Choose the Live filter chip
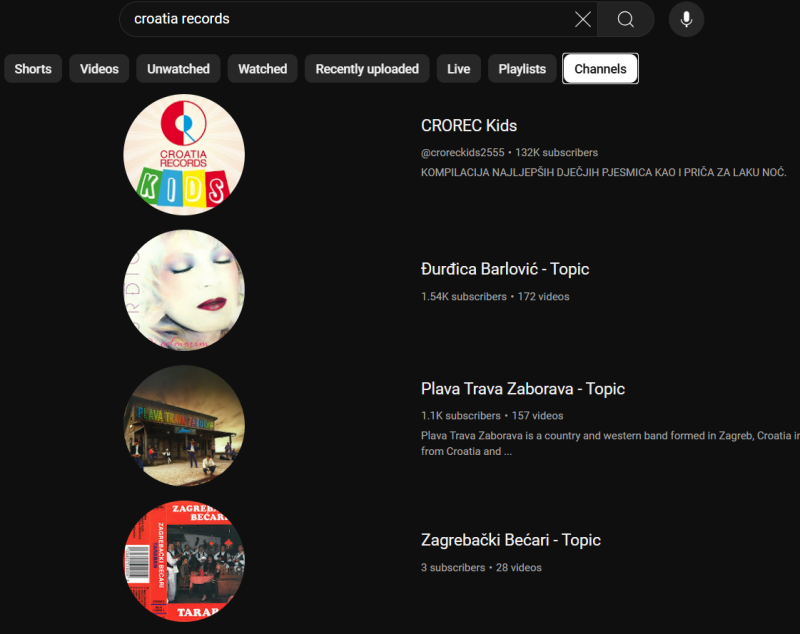The width and height of the screenshot is (800, 634). tap(459, 69)
